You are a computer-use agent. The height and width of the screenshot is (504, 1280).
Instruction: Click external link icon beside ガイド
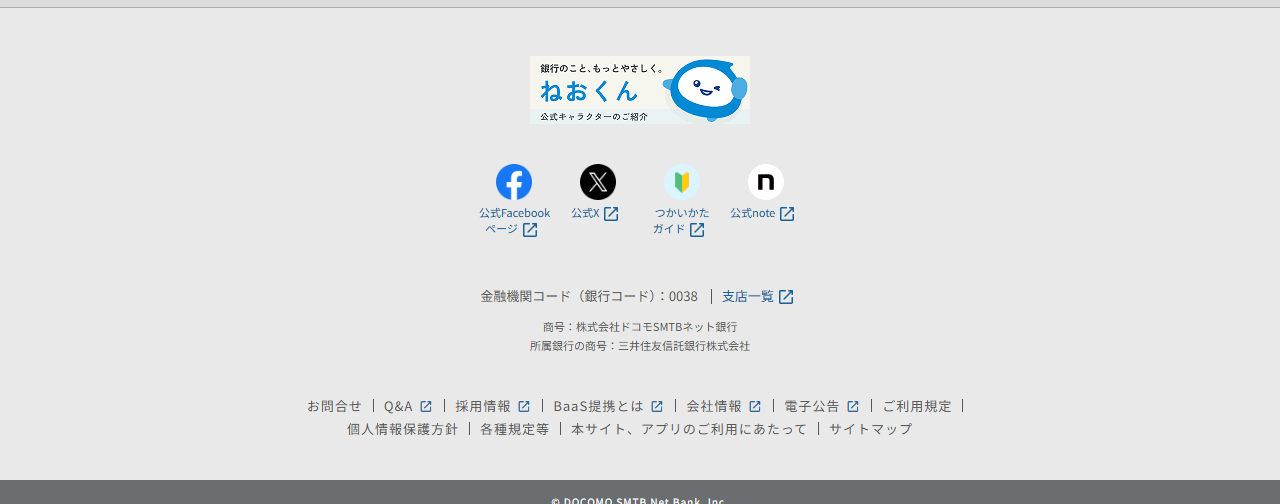[x=697, y=230]
